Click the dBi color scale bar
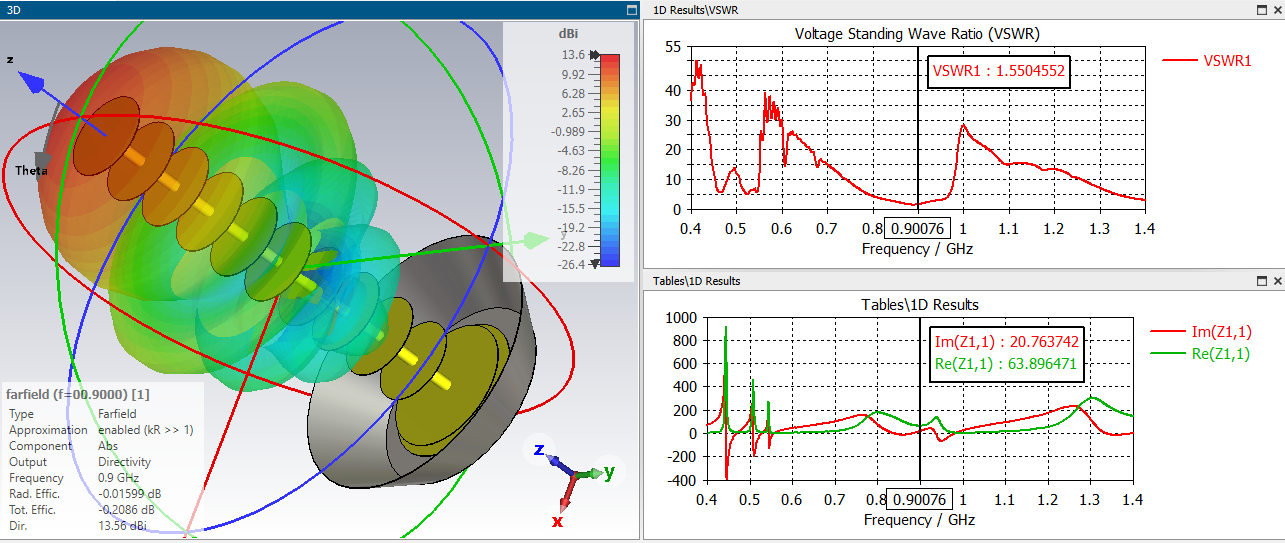The image size is (1285, 543). coord(610,160)
